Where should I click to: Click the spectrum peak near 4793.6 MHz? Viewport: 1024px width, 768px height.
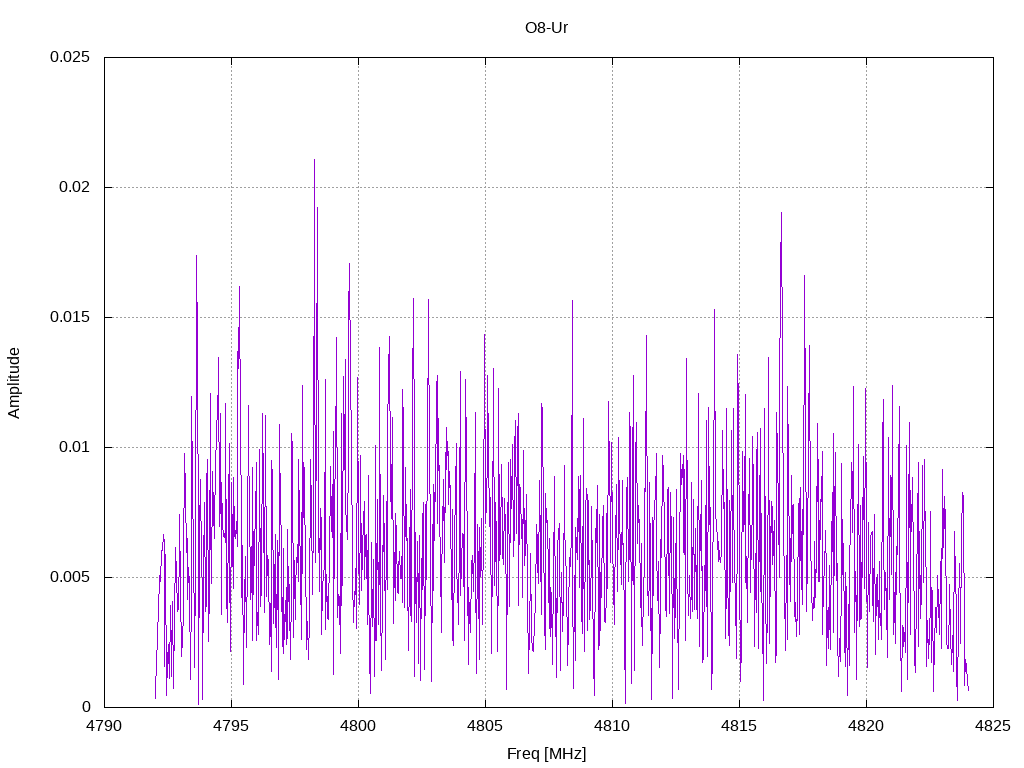(x=196, y=257)
